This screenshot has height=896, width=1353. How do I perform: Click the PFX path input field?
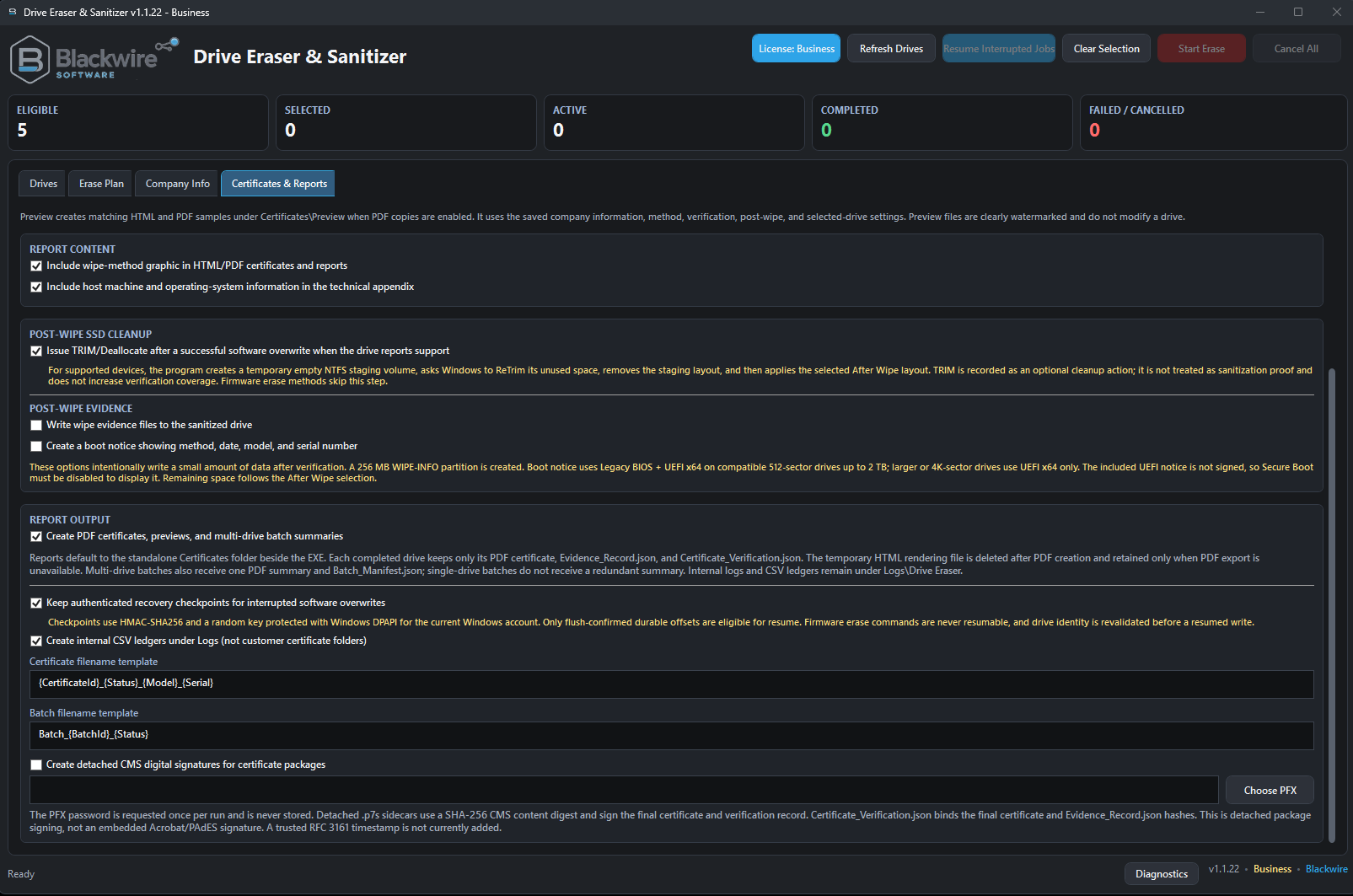624,790
